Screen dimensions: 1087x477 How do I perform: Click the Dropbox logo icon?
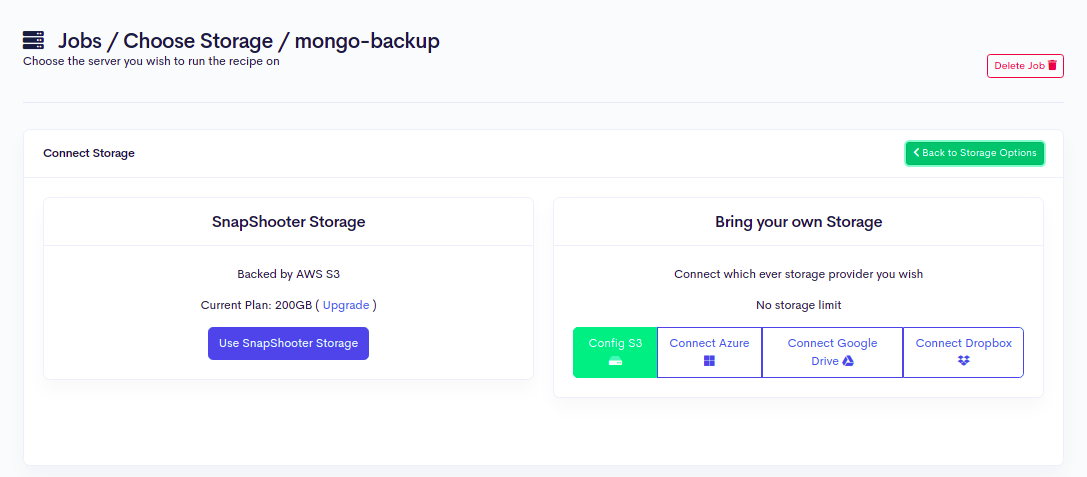click(x=964, y=361)
